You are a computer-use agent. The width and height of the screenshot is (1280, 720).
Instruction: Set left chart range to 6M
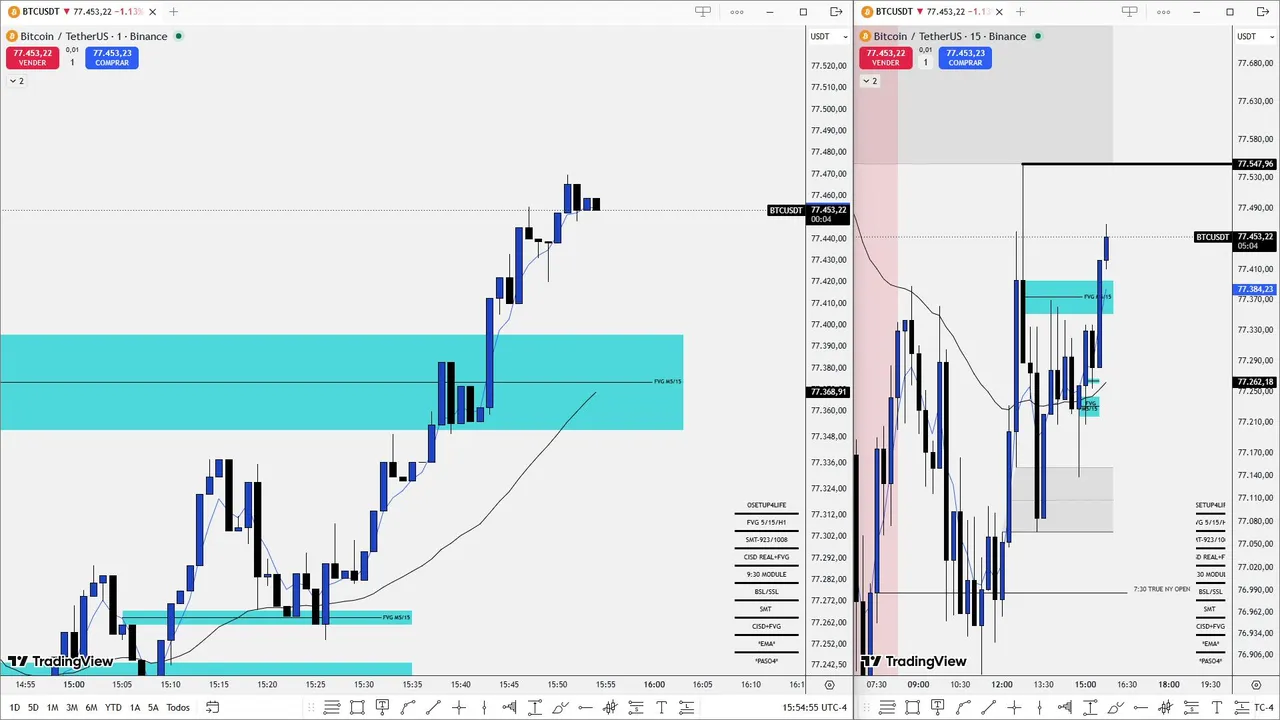pyautogui.click(x=91, y=707)
